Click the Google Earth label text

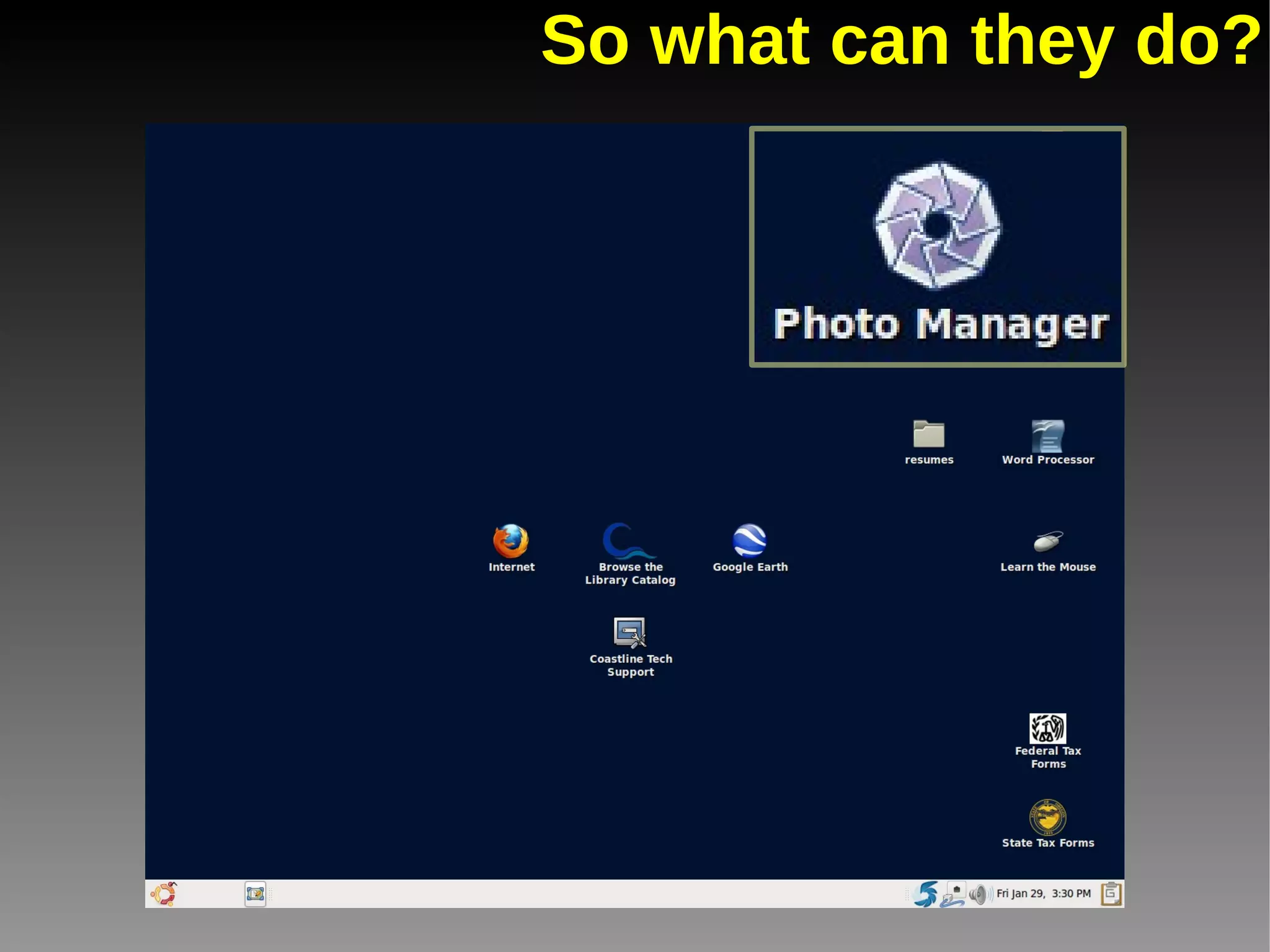click(x=750, y=567)
